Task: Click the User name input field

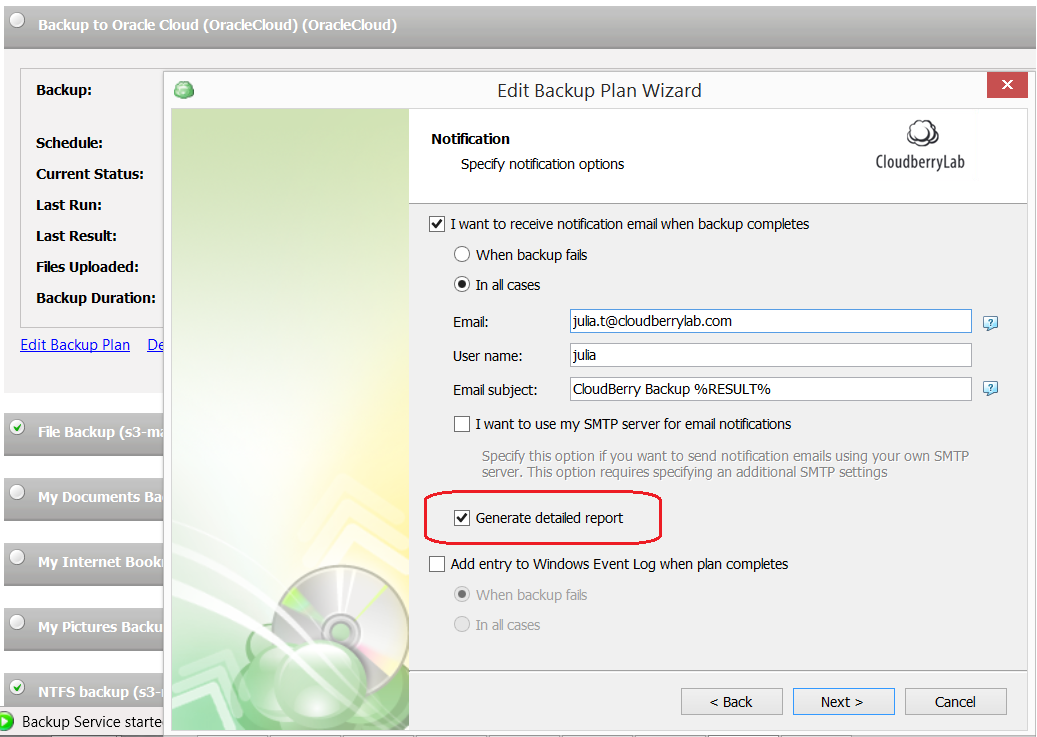Action: (x=770, y=355)
